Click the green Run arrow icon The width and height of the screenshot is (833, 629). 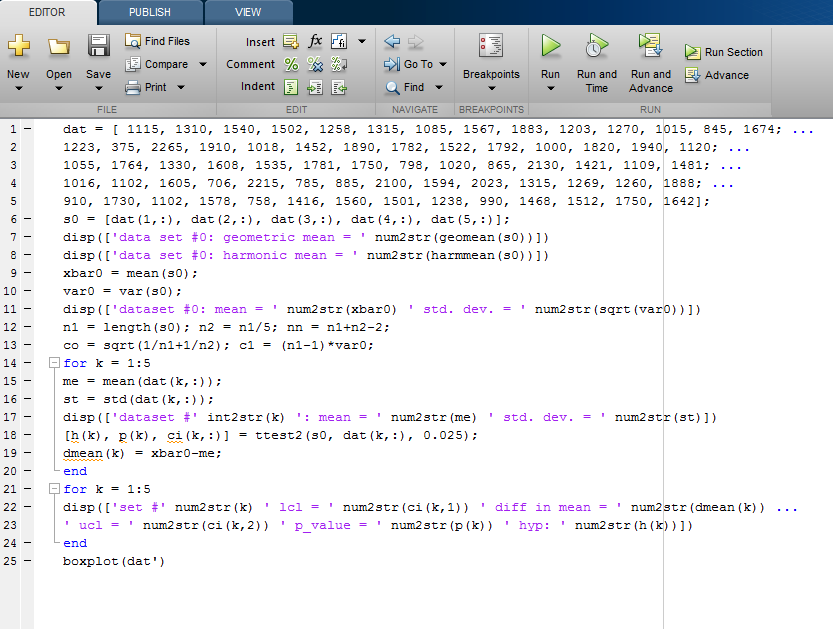(550, 46)
